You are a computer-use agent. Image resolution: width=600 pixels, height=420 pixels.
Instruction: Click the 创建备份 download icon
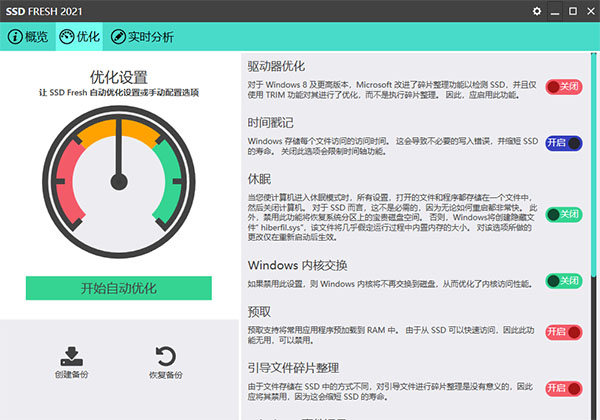71,356
